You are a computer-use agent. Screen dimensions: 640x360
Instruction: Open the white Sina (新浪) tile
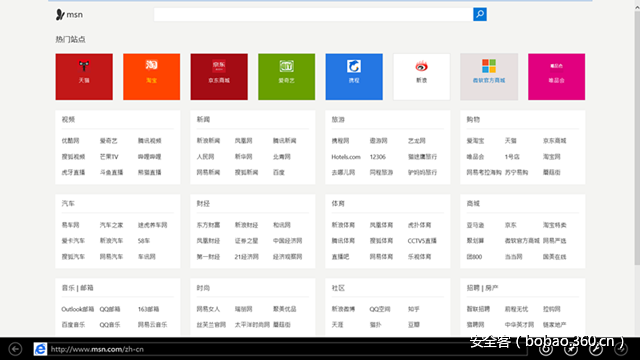pyautogui.click(x=422, y=77)
